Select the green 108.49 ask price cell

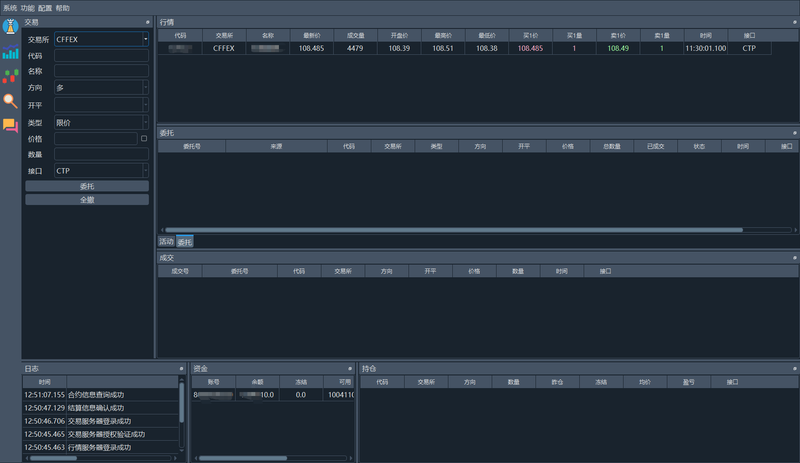618,48
